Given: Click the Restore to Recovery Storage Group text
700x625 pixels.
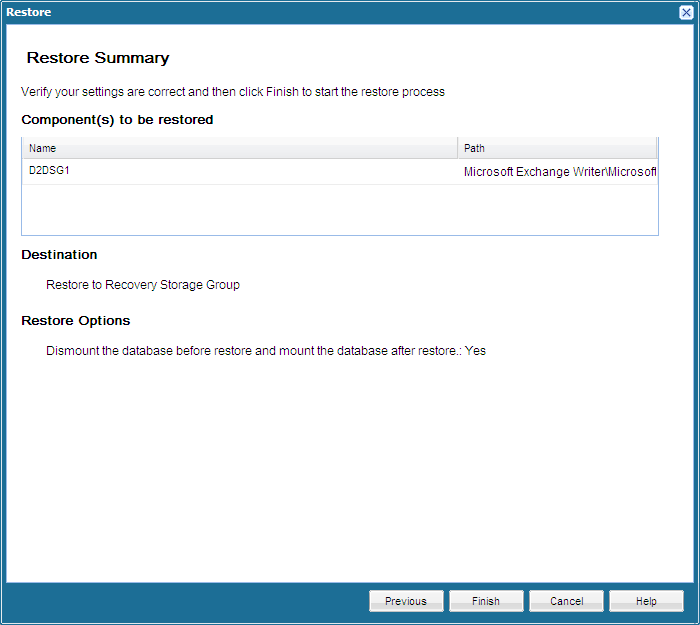Looking at the screenshot, I should click(143, 285).
